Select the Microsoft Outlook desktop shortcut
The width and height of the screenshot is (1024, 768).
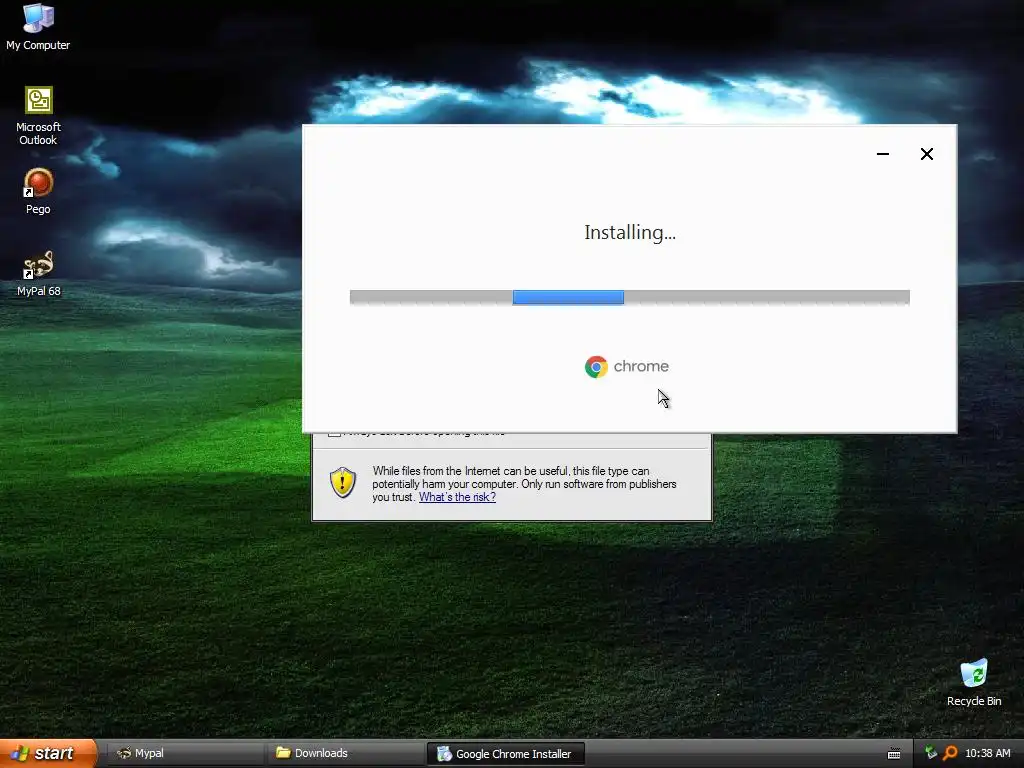click(38, 116)
